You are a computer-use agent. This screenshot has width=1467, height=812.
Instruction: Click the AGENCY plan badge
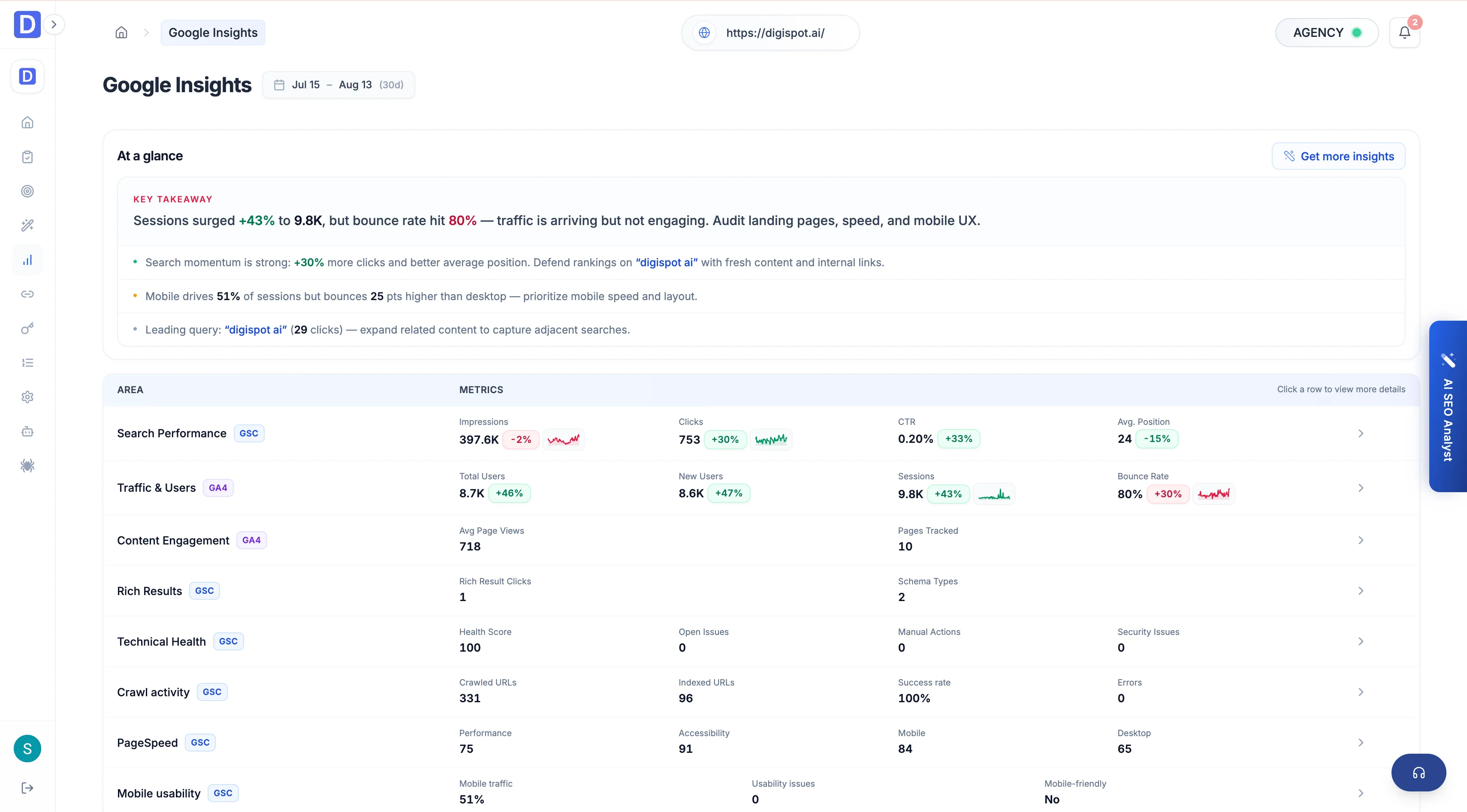[x=1326, y=33]
